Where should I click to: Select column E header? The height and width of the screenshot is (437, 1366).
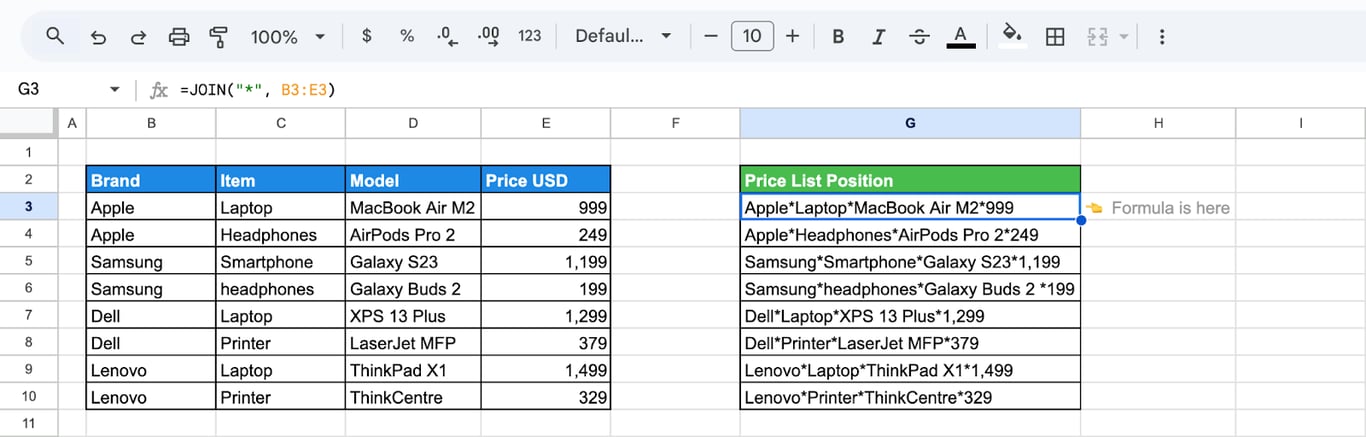pos(546,123)
